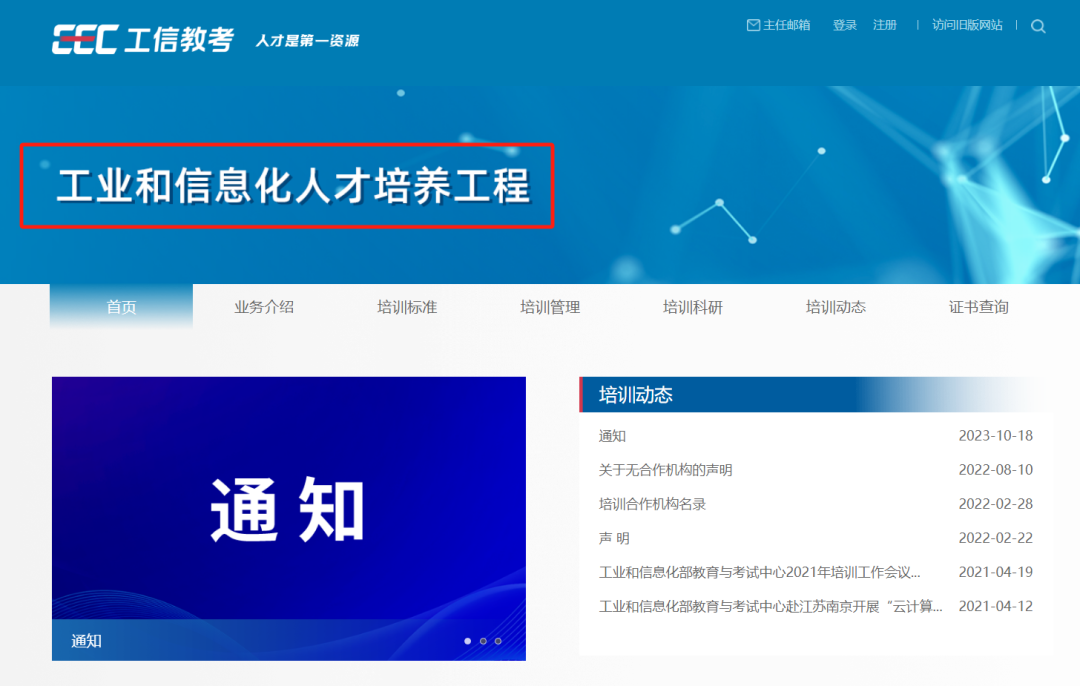Click the 通知 banner slide image
Image resolution: width=1080 pixels, height=686 pixels.
288,508
